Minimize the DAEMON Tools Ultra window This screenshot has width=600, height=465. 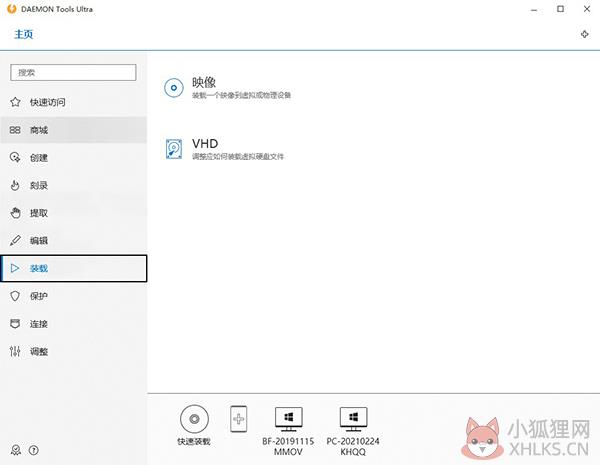point(534,9)
